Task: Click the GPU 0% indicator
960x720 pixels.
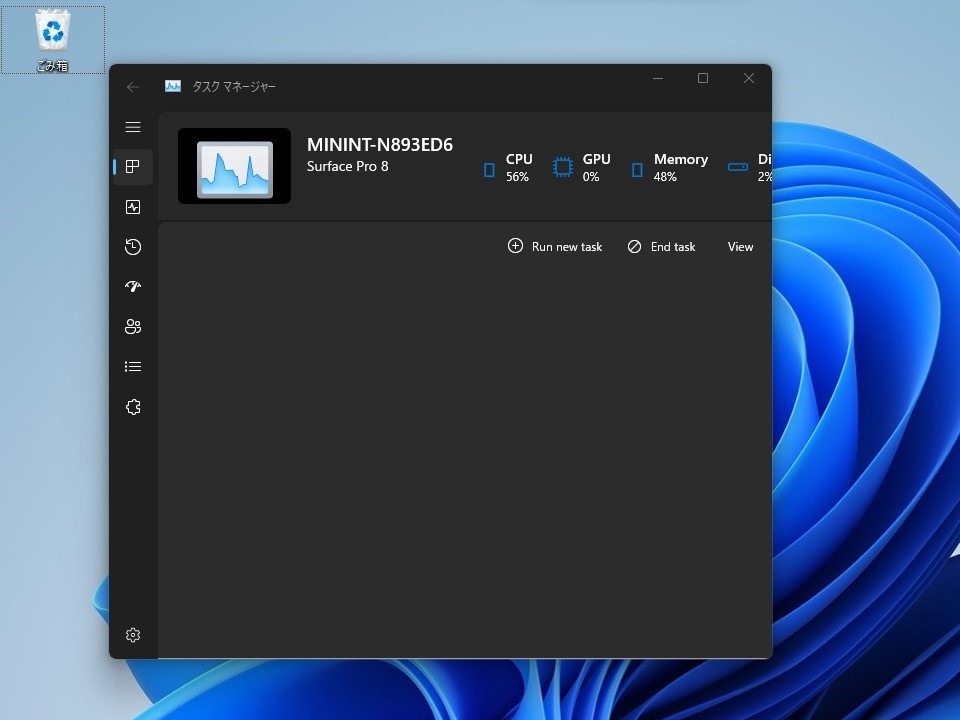Action: (582, 168)
